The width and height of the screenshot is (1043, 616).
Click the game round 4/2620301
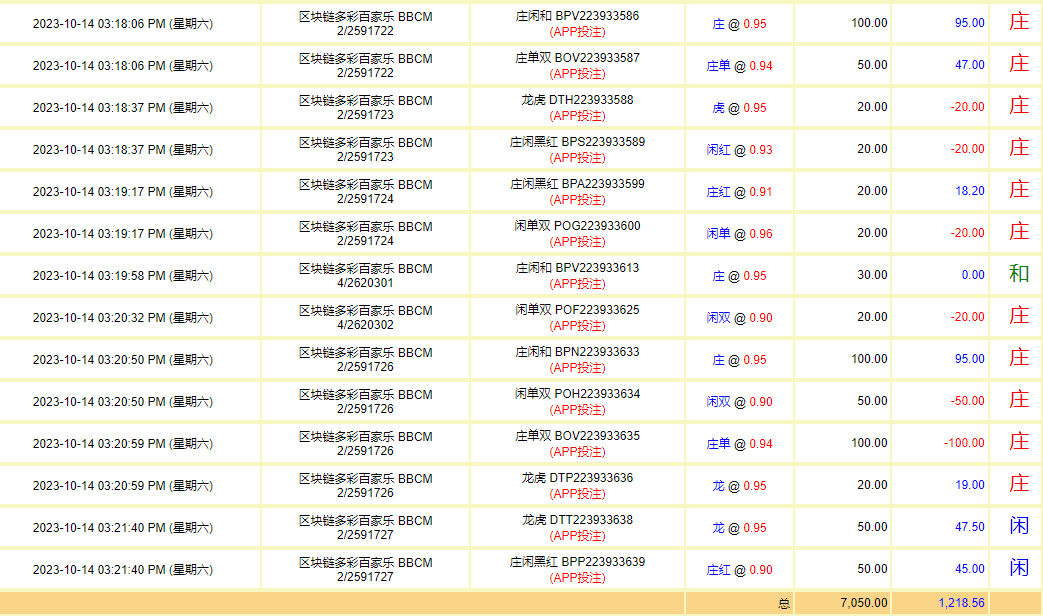point(365,283)
